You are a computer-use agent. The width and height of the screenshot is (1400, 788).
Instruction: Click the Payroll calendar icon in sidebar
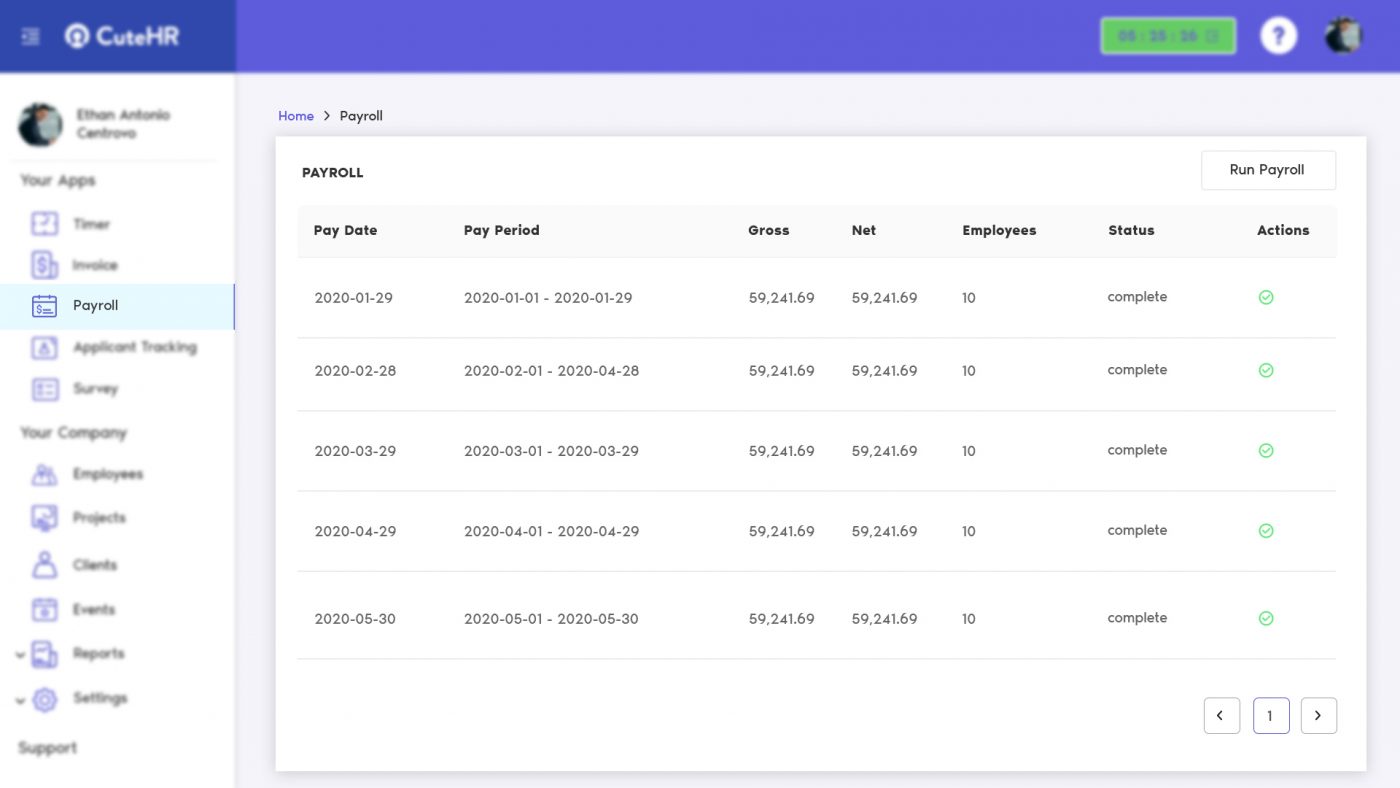[x=45, y=306]
